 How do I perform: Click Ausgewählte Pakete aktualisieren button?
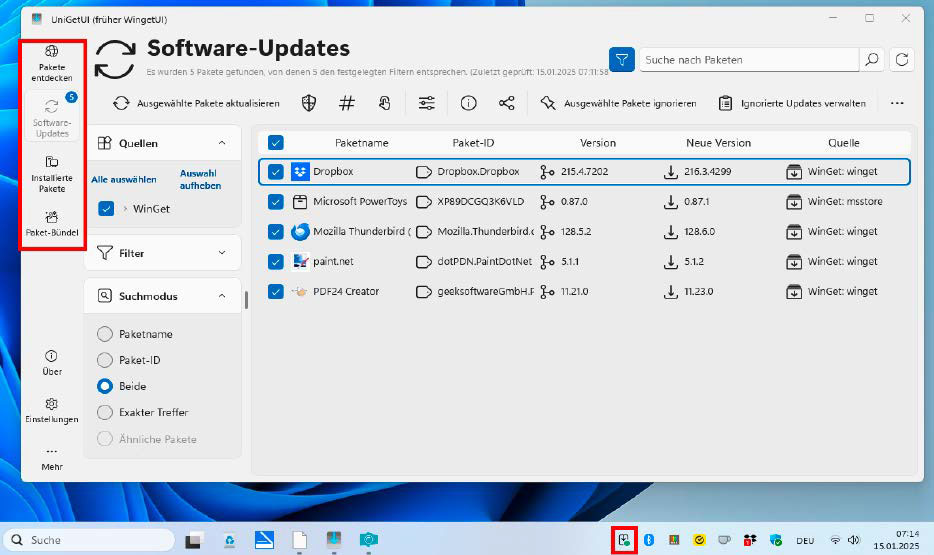click(x=196, y=103)
